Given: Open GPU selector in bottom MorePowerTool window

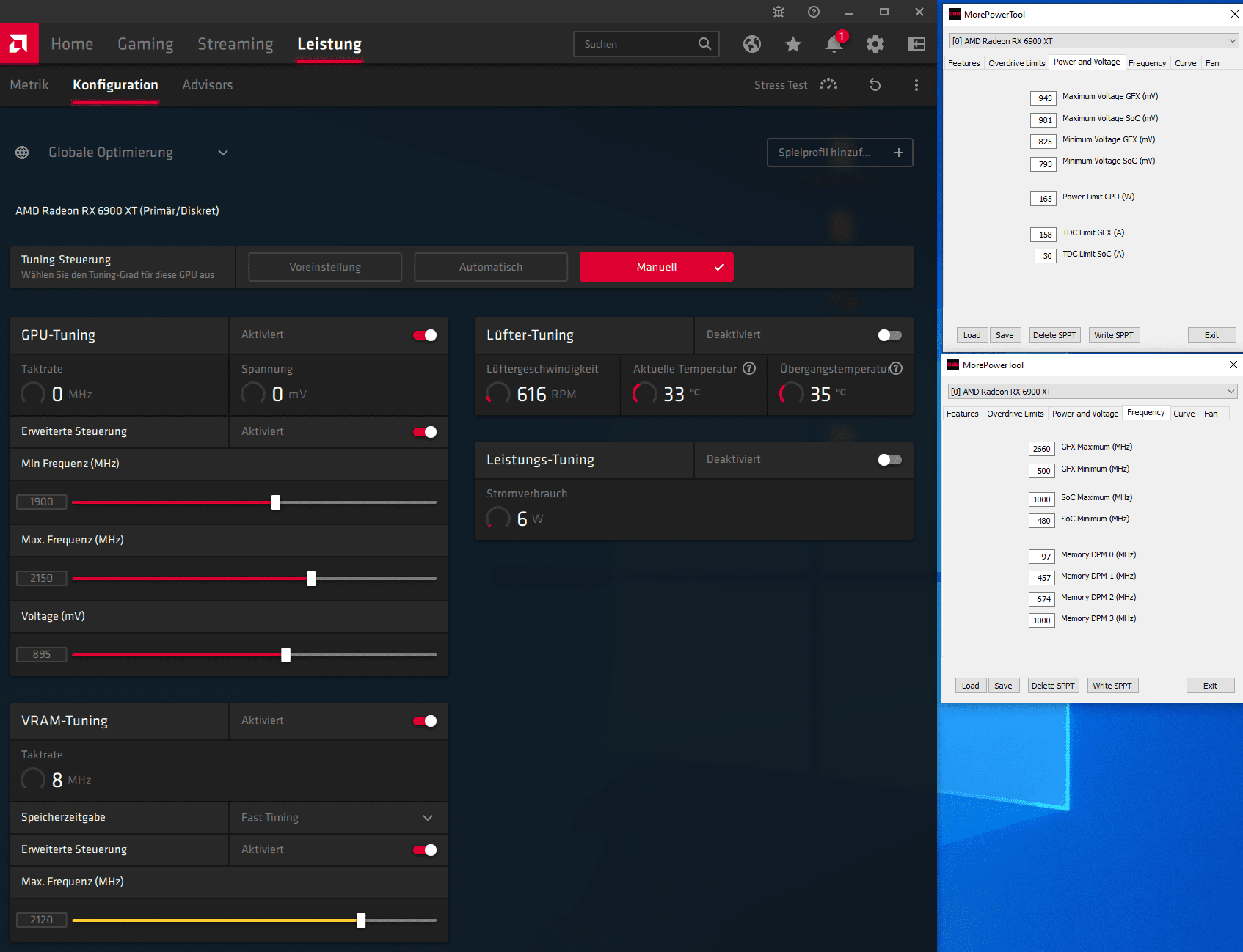Looking at the screenshot, I should pos(1092,392).
